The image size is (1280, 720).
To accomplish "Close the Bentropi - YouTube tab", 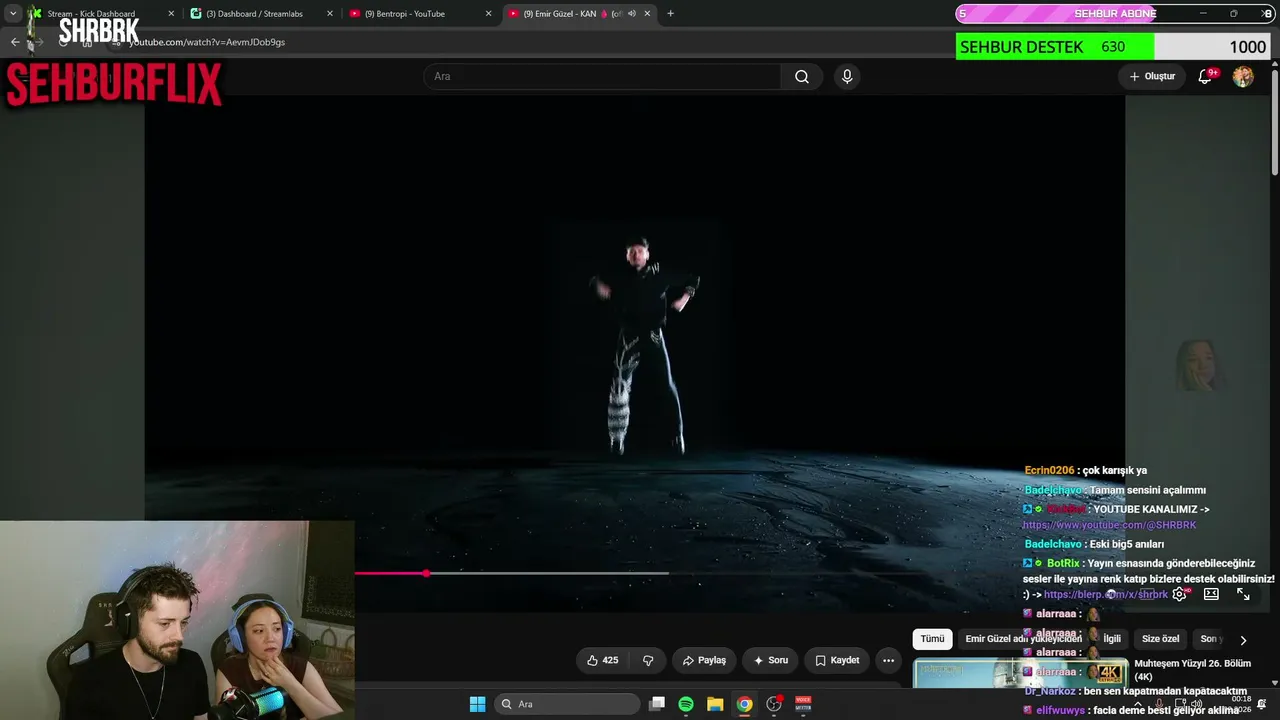I will [489, 14].
